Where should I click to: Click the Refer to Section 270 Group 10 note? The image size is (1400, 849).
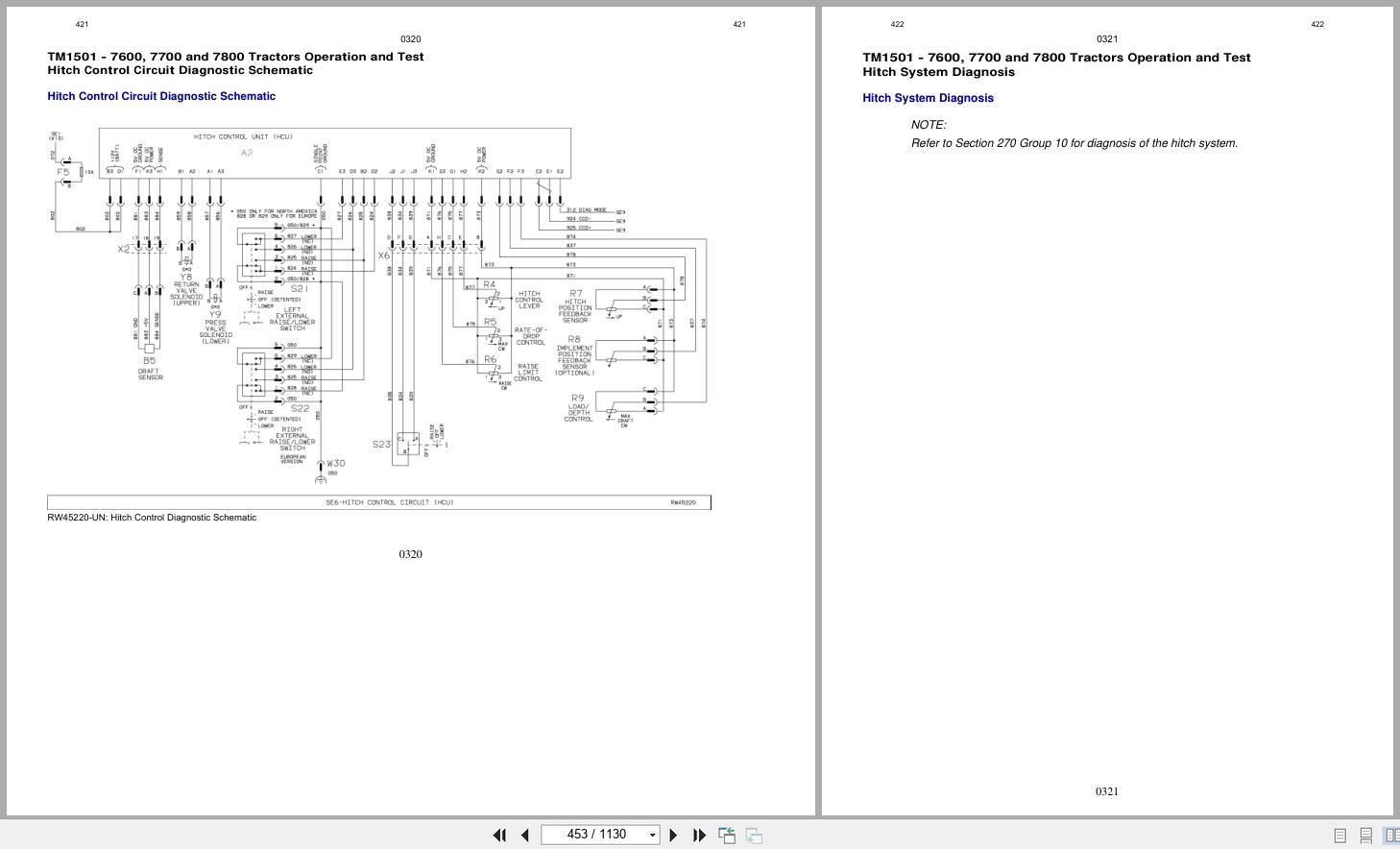(x=1074, y=144)
